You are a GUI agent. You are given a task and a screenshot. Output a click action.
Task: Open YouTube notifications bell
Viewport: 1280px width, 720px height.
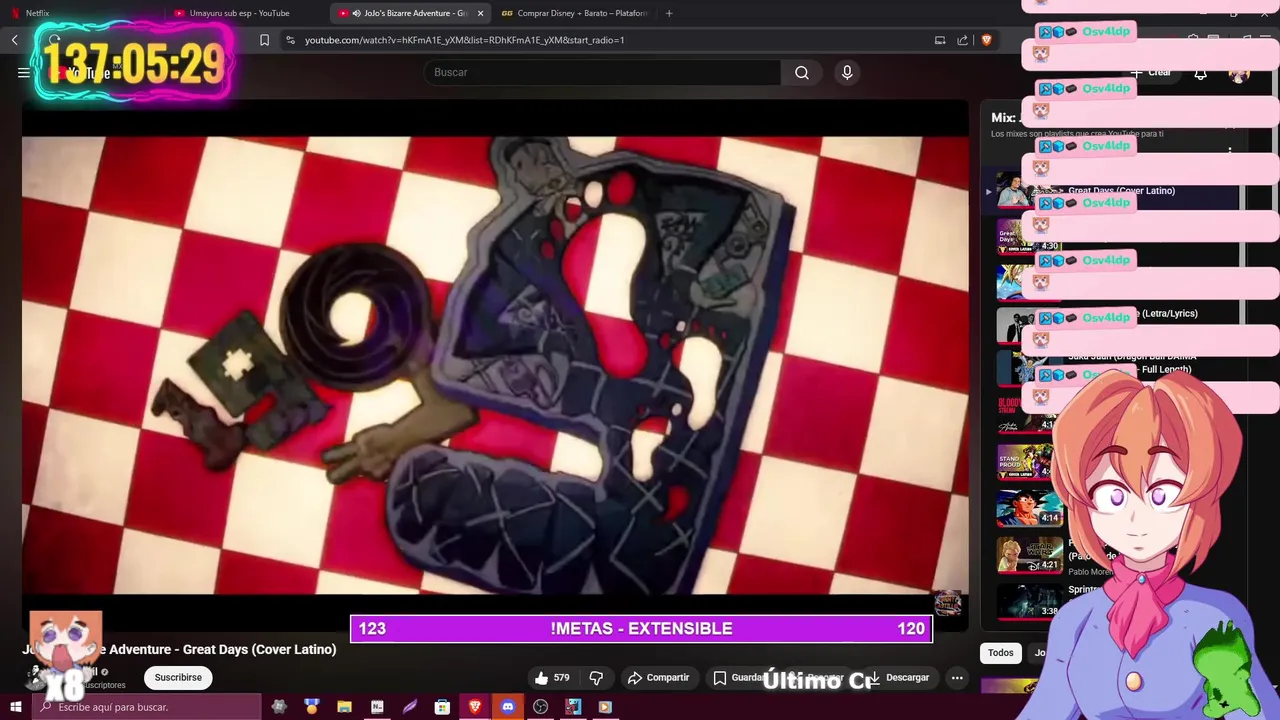pos(1201,72)
